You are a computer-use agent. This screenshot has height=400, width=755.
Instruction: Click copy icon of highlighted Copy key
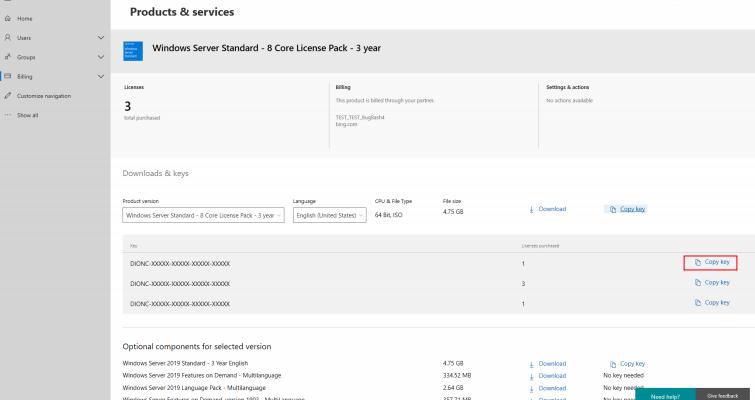point(613,209)
